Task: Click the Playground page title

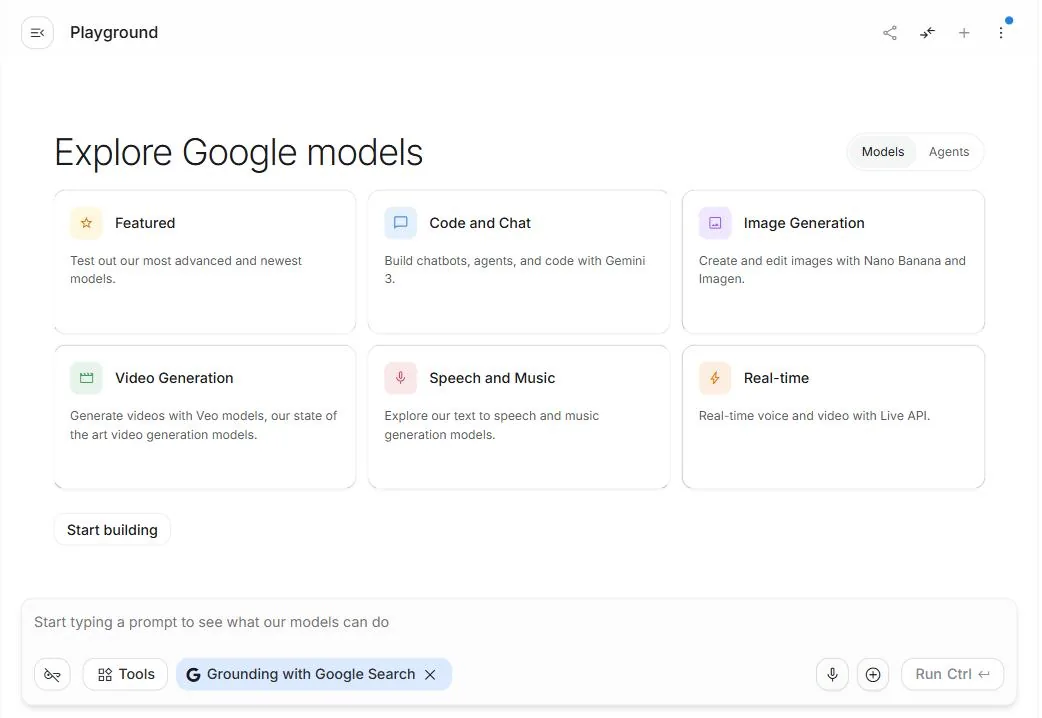Action: [114, 33]
